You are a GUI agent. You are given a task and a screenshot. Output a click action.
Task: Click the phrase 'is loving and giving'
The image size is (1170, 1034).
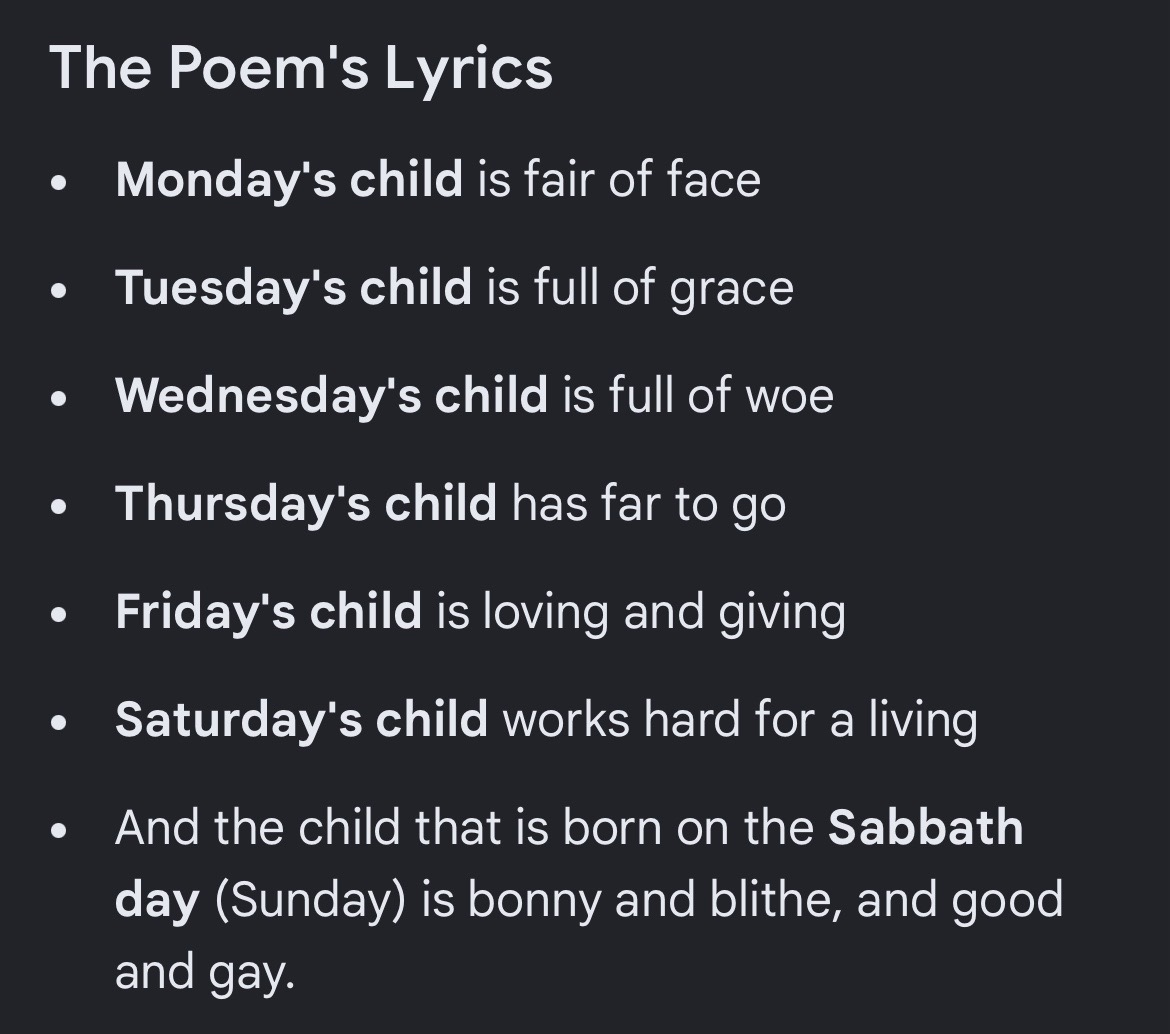click(x=641, y=612)
